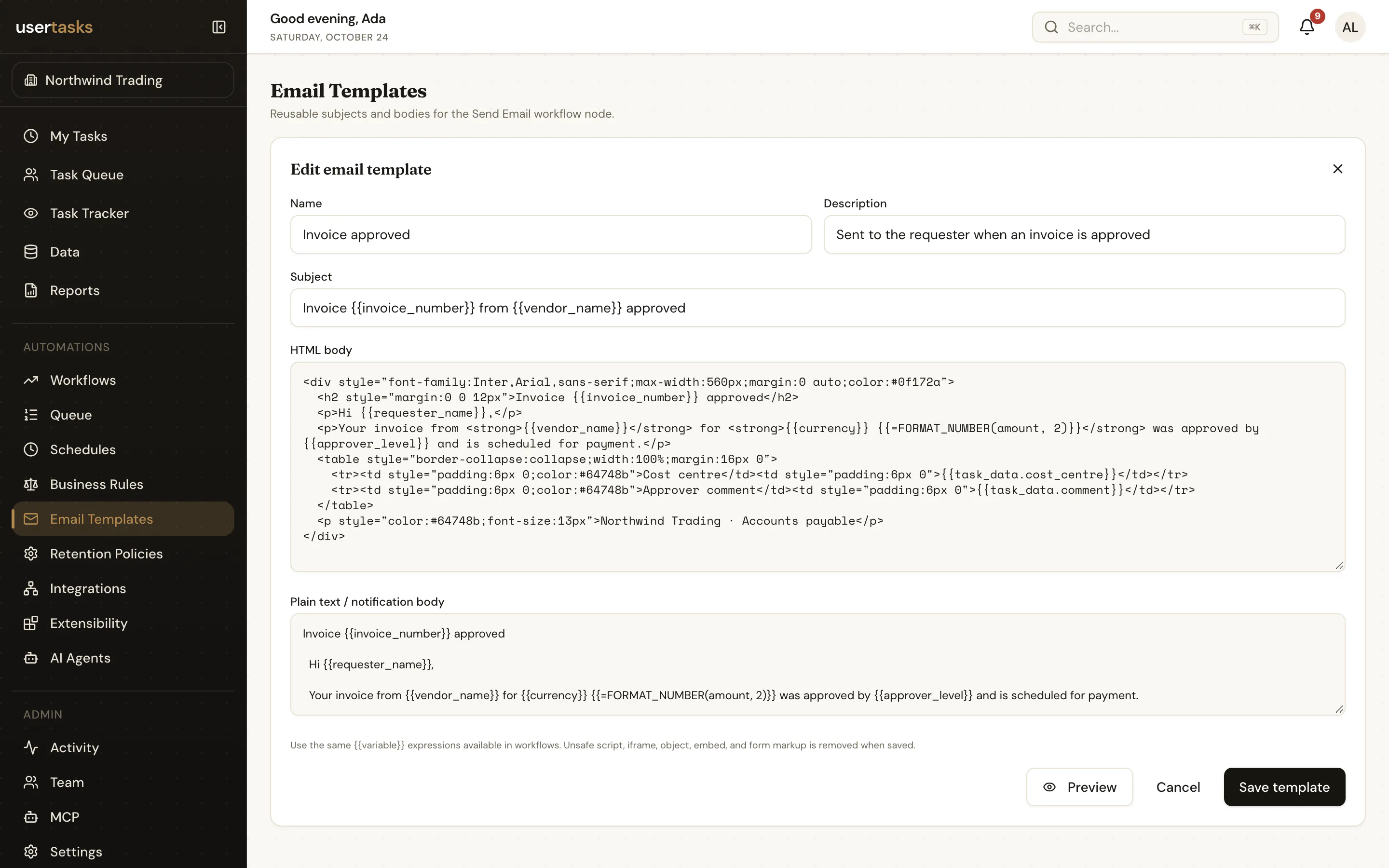Click inside the HTML body editor
Viewport: 1389px width, 868px height.
coord(817,466)
